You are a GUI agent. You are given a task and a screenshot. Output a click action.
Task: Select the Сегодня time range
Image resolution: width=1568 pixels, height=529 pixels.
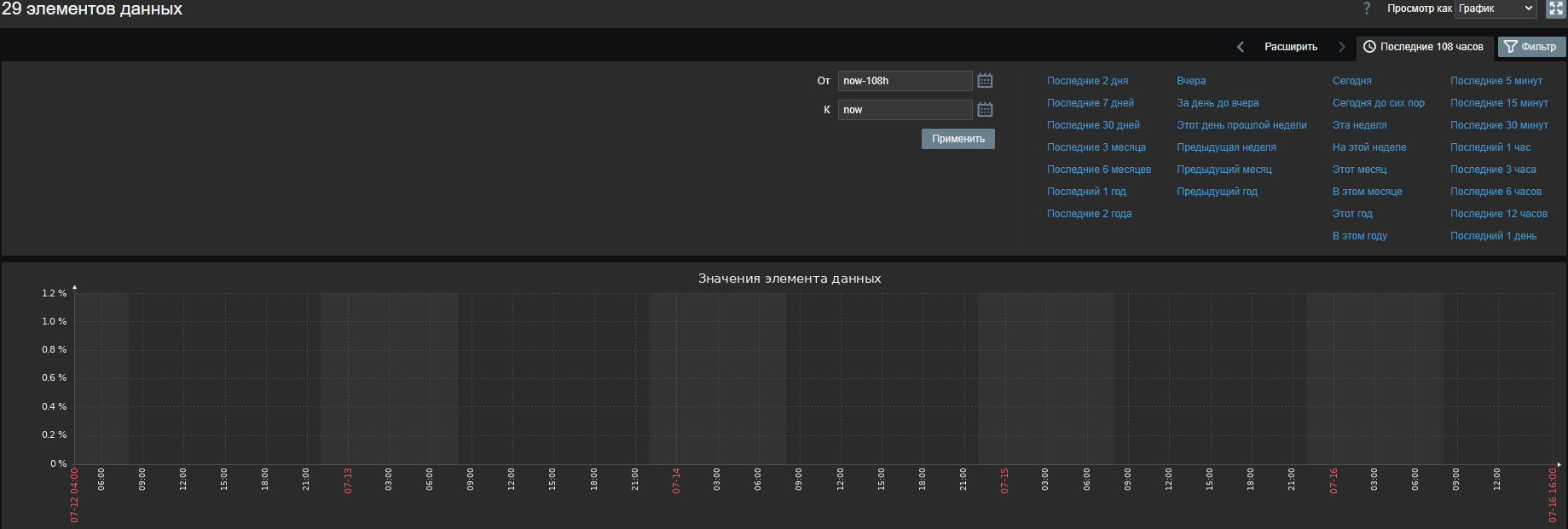(x=1351, y=81)
